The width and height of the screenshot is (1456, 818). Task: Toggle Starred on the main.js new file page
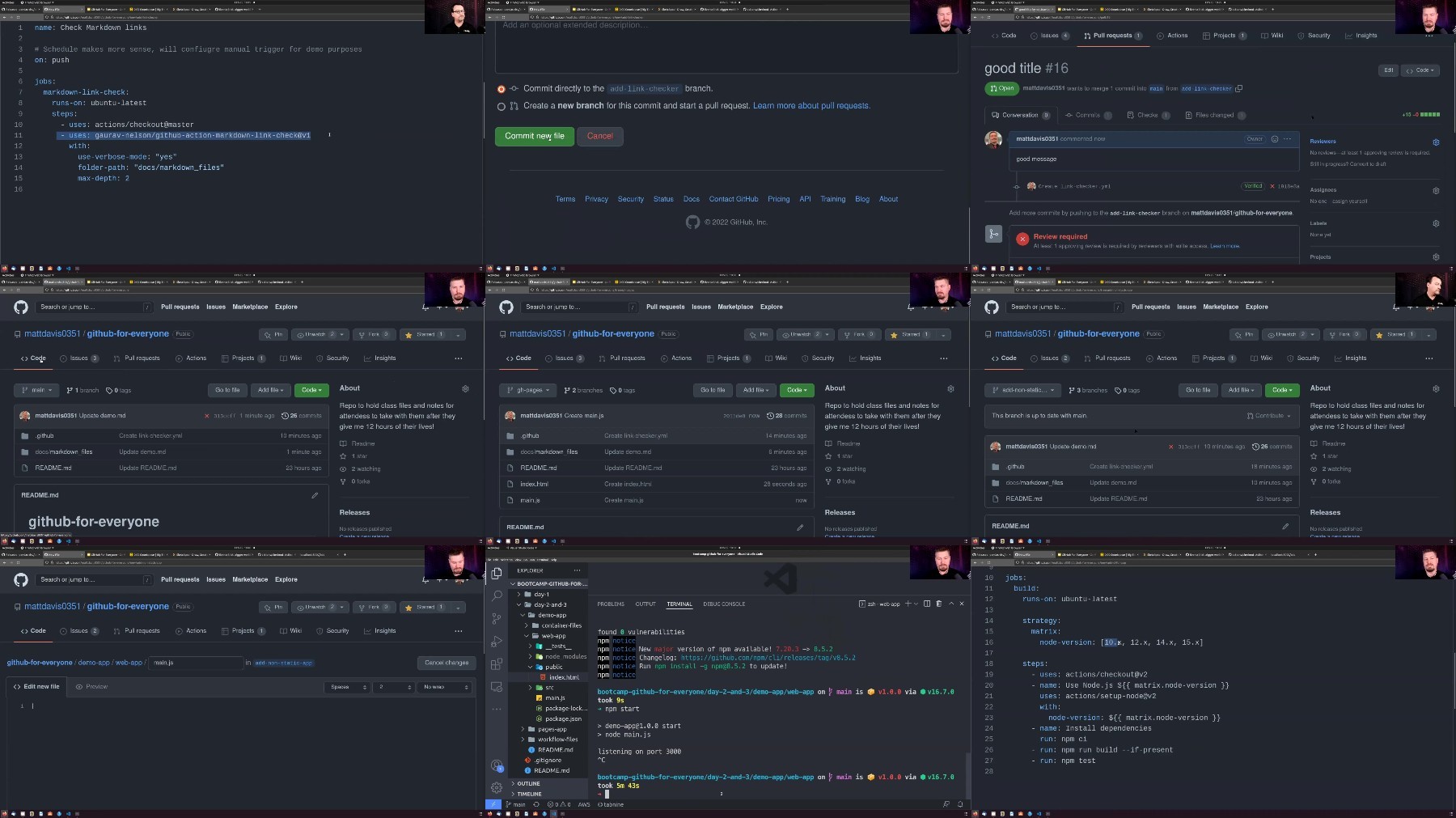[x=425, y=607]
